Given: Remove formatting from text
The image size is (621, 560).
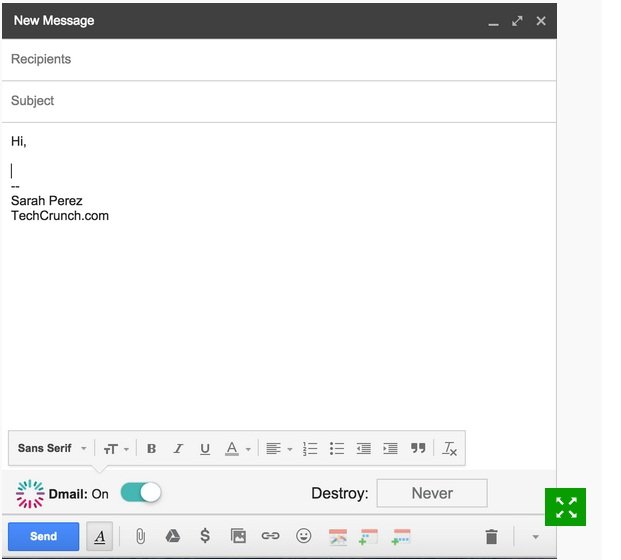Looking at the screenshot, I should 450,449.
